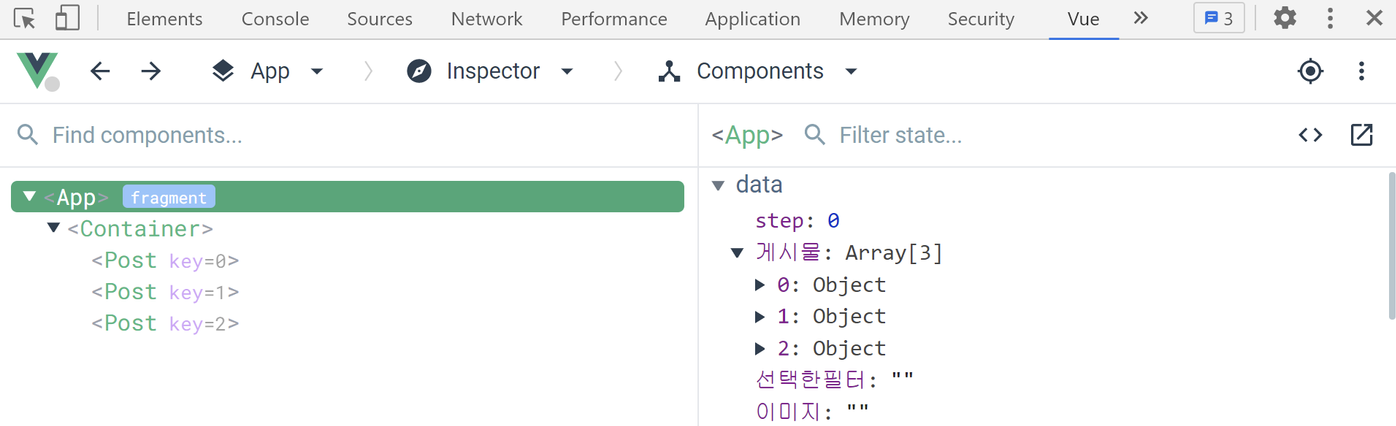The width and height of the screenshot is (1396, 426).
Task: Open the Security tab
Action: 981,19
